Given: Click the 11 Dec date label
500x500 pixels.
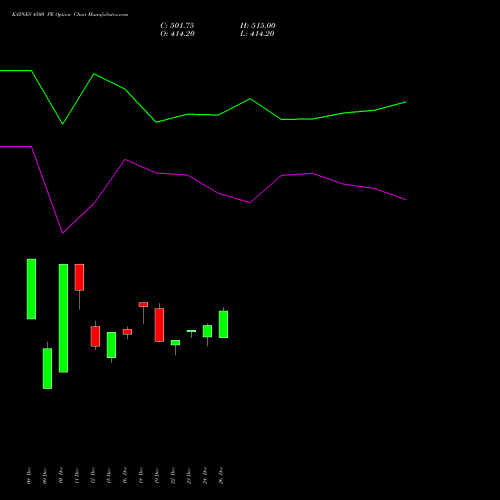Looking at the screenshot, I should click(77, 476).
